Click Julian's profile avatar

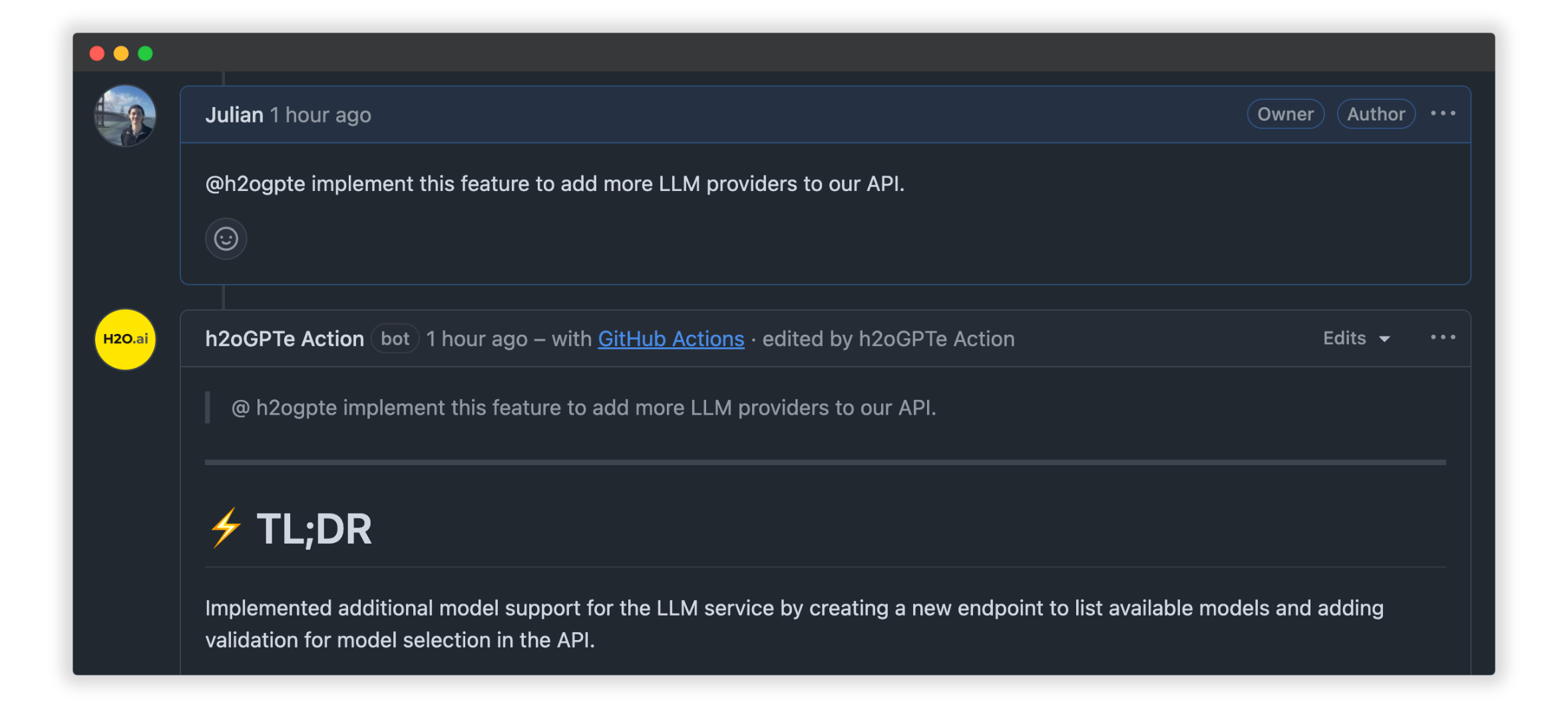pos(124,114)
